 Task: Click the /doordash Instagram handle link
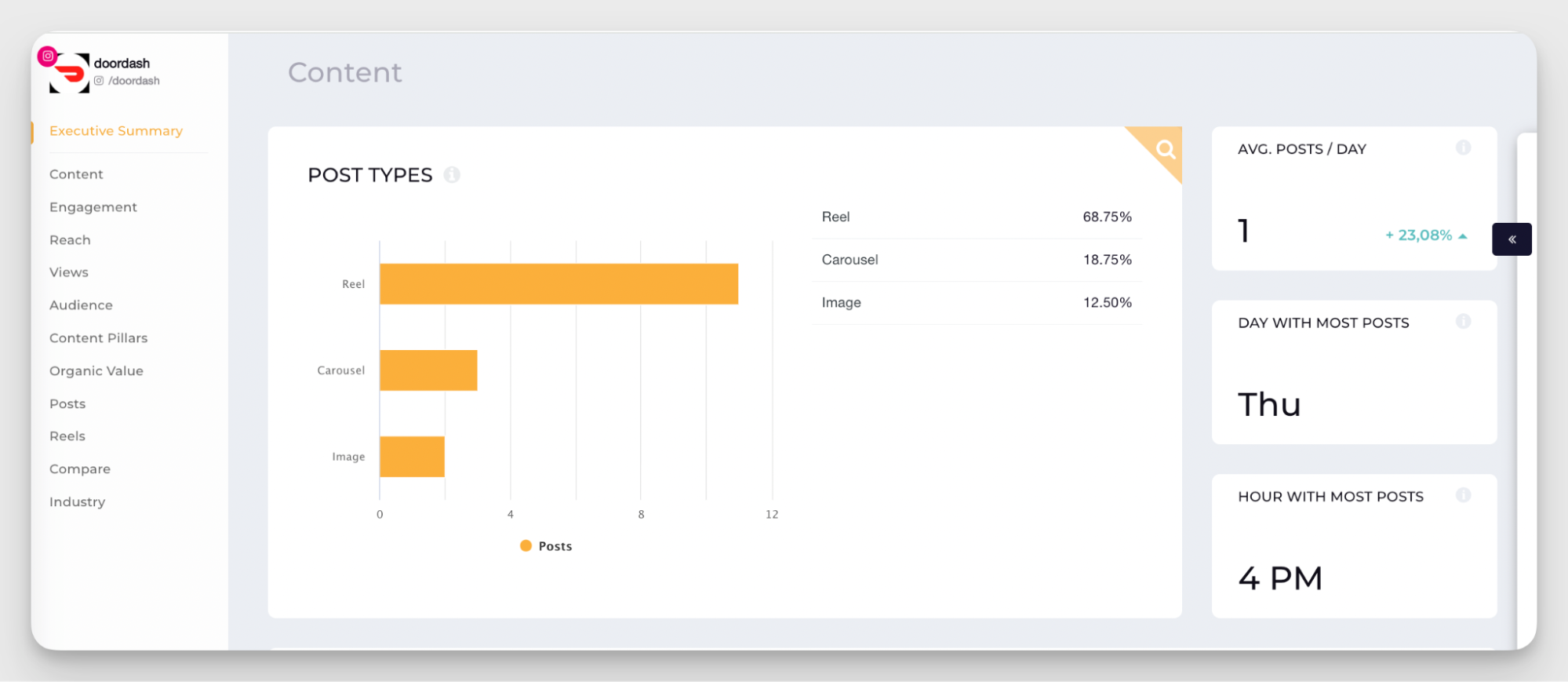tap(133, 81)
